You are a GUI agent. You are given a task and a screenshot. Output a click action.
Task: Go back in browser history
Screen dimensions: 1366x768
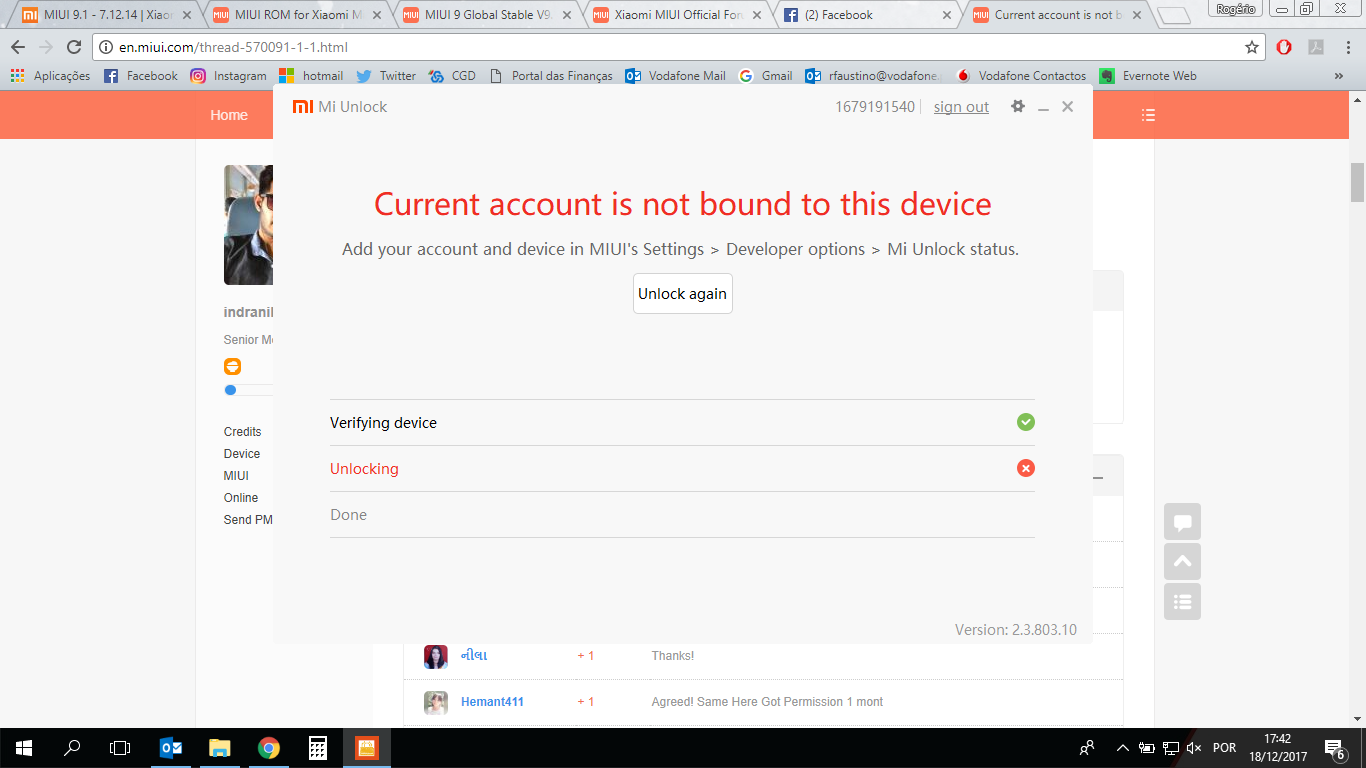[18, 47]
